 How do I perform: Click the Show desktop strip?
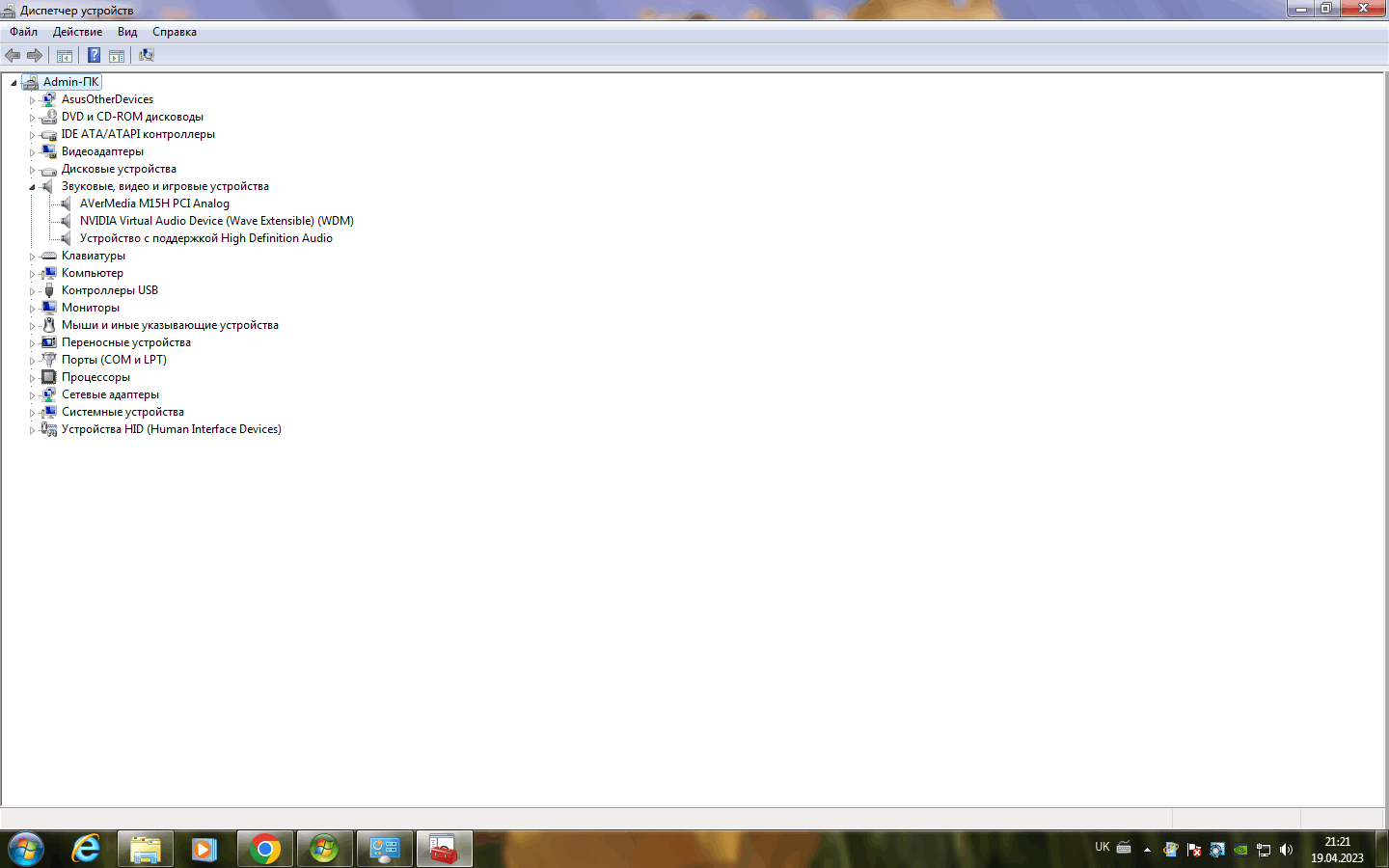(1381, 850)
